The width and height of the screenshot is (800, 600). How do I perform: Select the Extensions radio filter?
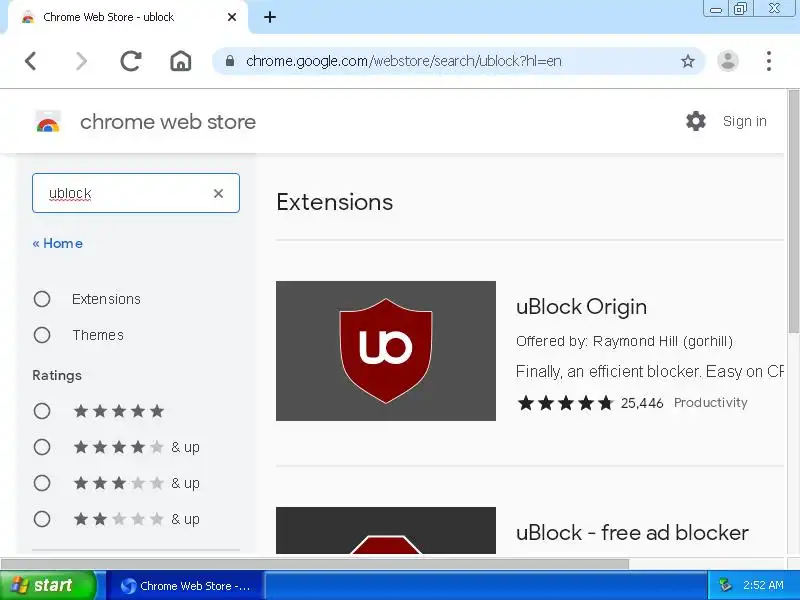click(42, 299)
